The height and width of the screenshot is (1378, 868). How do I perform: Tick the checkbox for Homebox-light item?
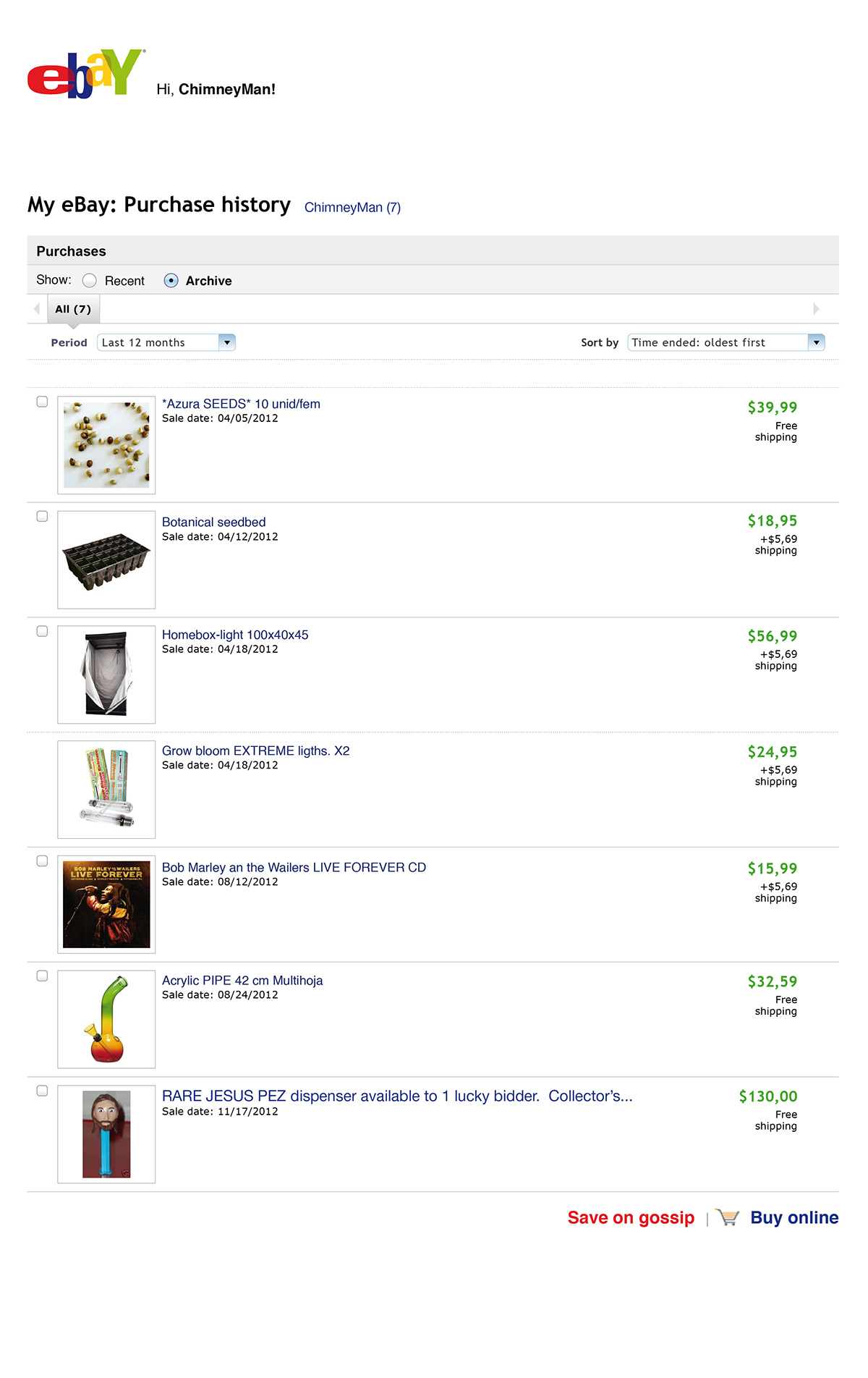(x=42, y=631)
